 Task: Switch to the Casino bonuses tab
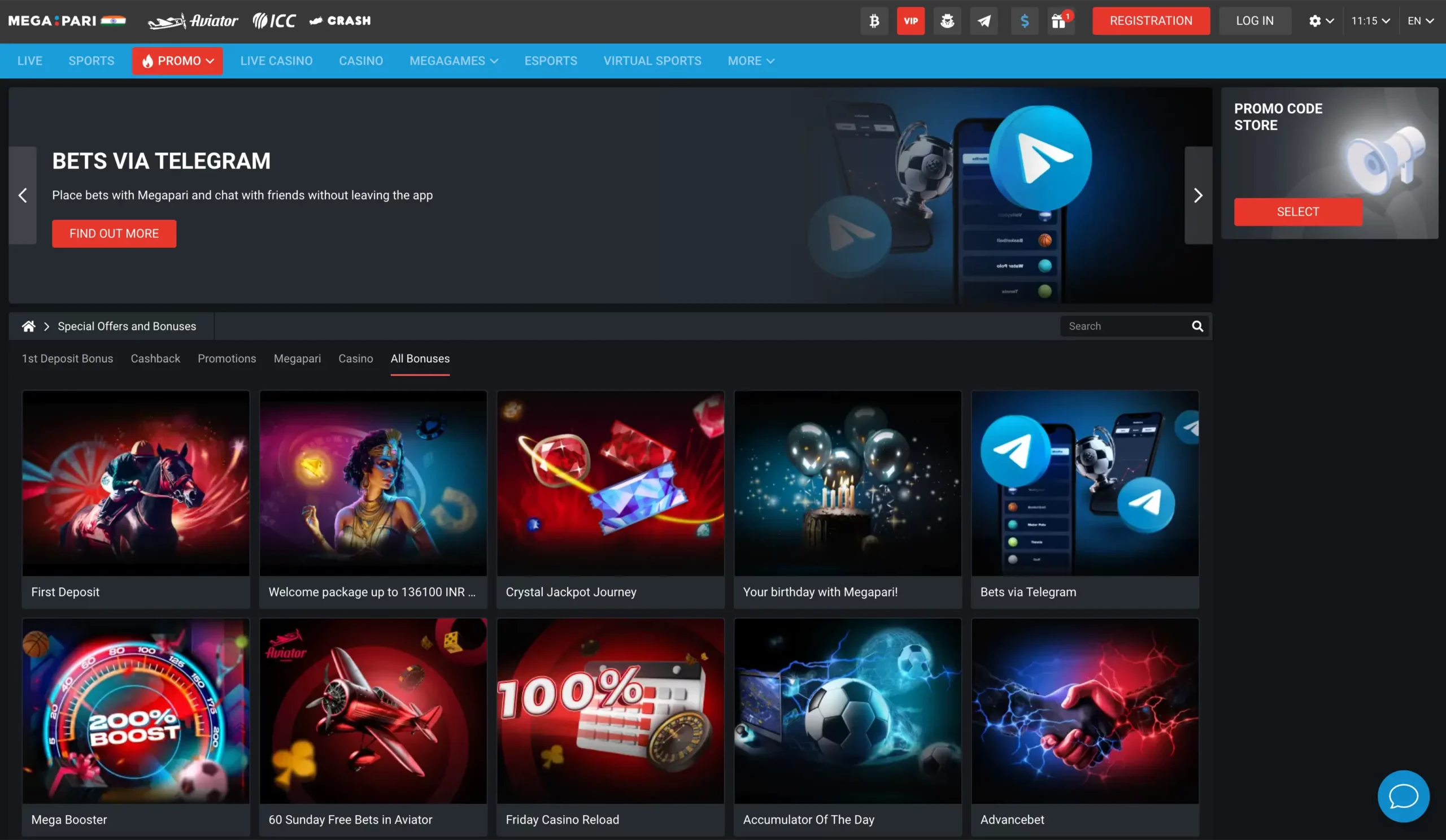pyautogui.click(x=355, y=359)
